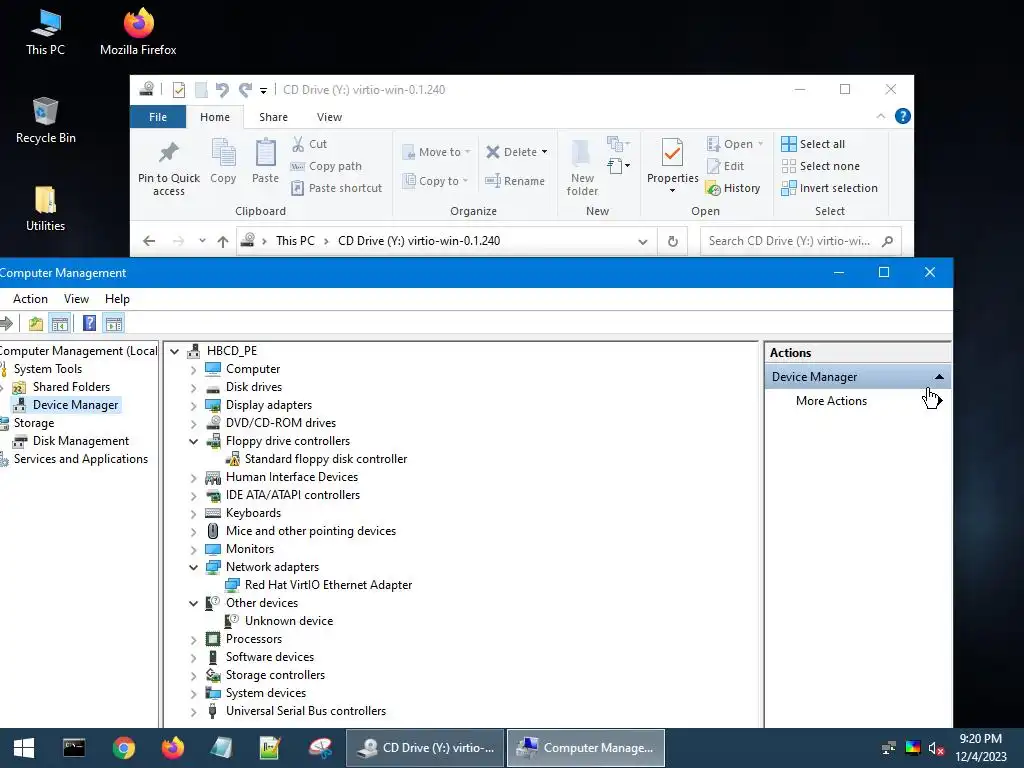Open the File tab in Explorer
This screenshot has height=768, width=1024.
pyautogui.click(x=157, y=117)
